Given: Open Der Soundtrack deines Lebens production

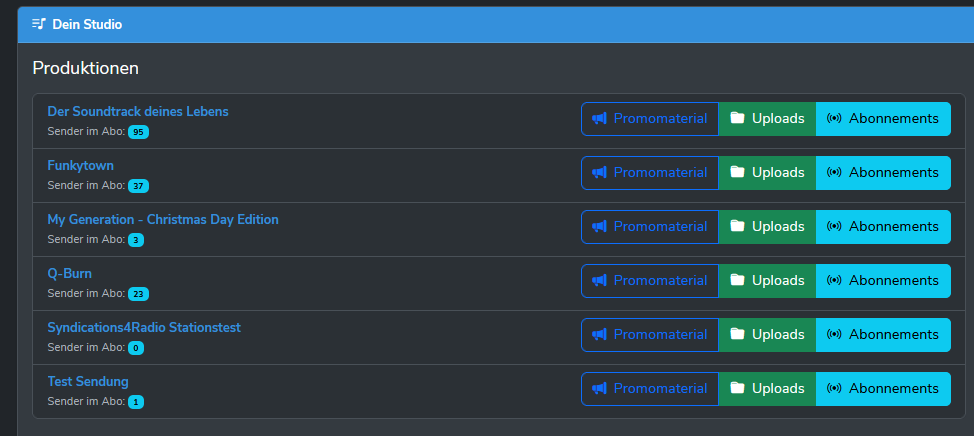Looking at the screenshot, I should (138, 111).
